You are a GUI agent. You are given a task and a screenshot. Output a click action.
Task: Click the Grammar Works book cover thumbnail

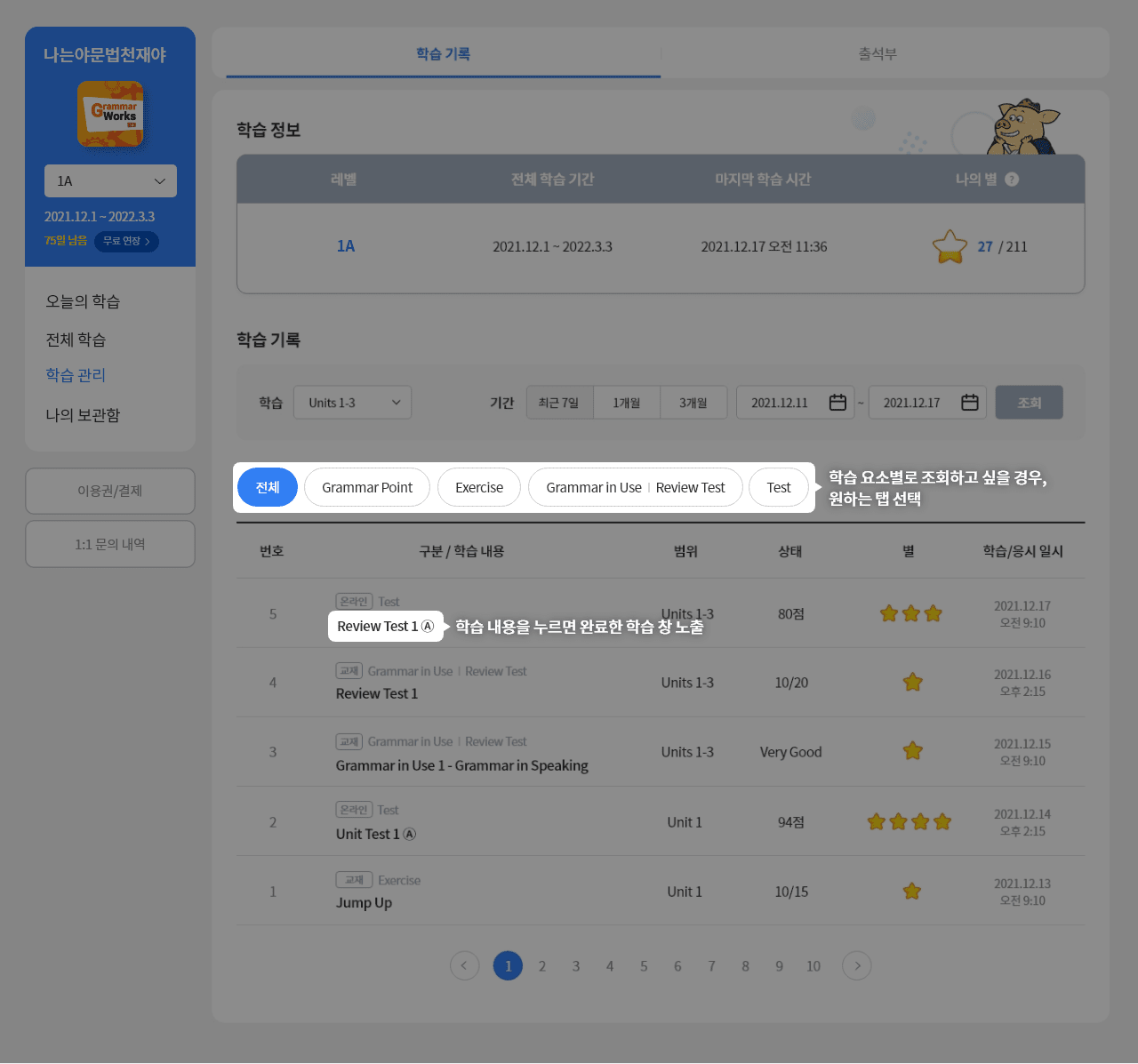(x=110, y=114)
